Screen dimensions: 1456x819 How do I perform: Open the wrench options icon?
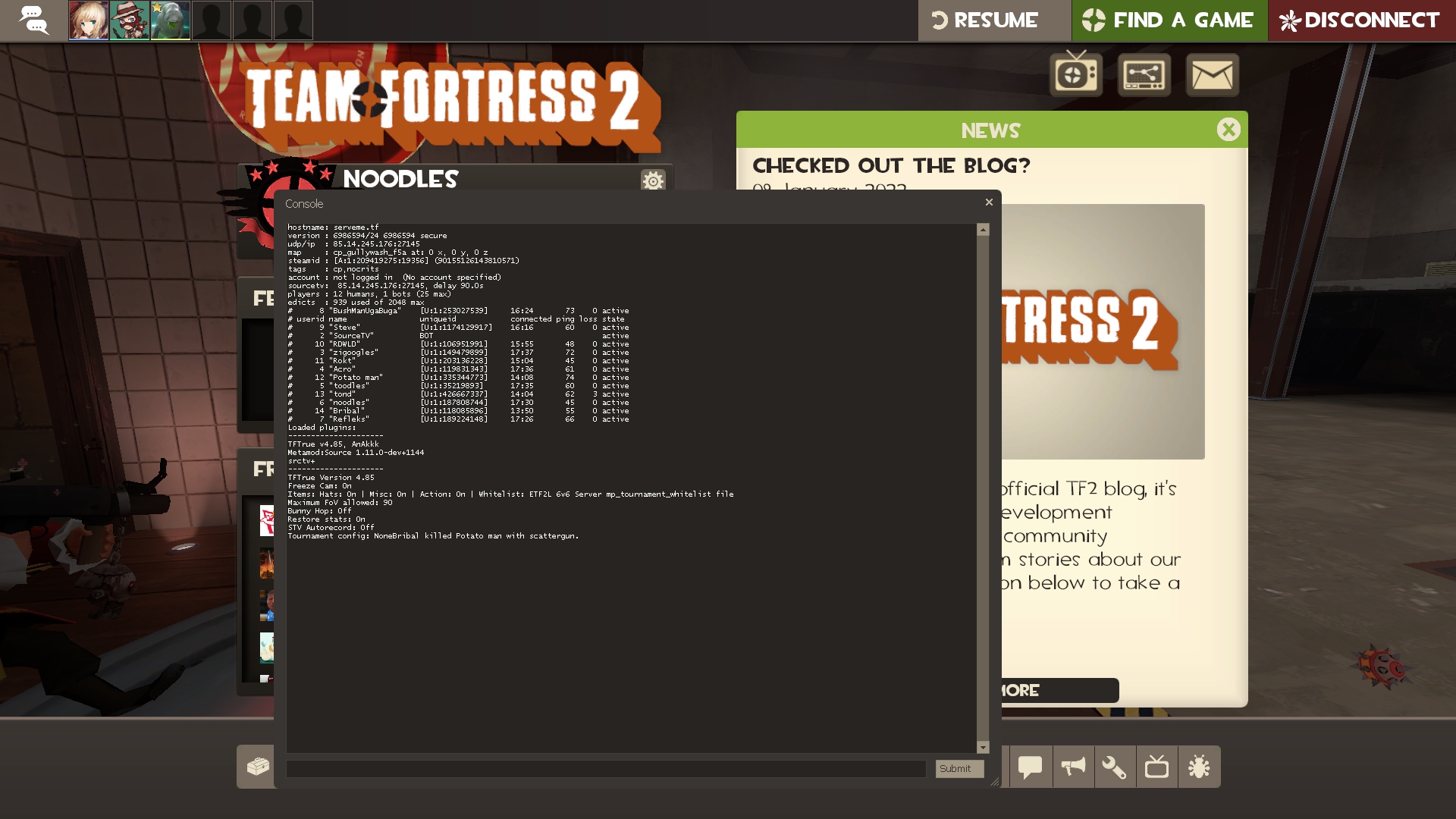pos(1115,767)
